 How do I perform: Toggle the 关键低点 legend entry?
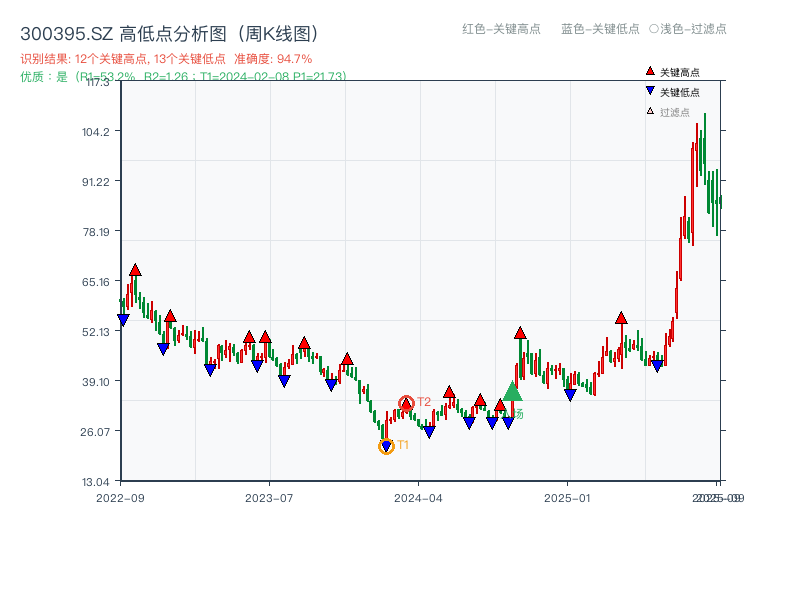click(672, 92)
